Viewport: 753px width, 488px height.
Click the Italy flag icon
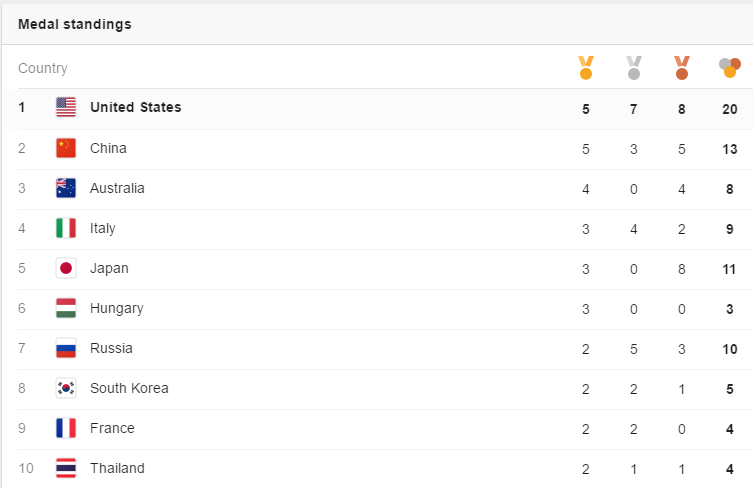click(x=66, y=228)
